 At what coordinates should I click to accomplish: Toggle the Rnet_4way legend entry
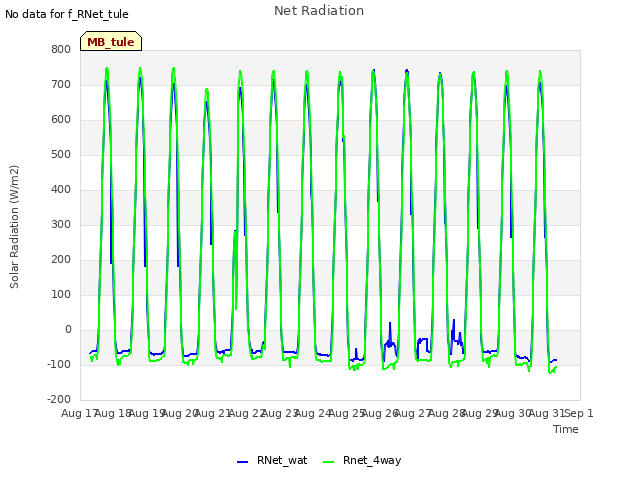[362, 460]
